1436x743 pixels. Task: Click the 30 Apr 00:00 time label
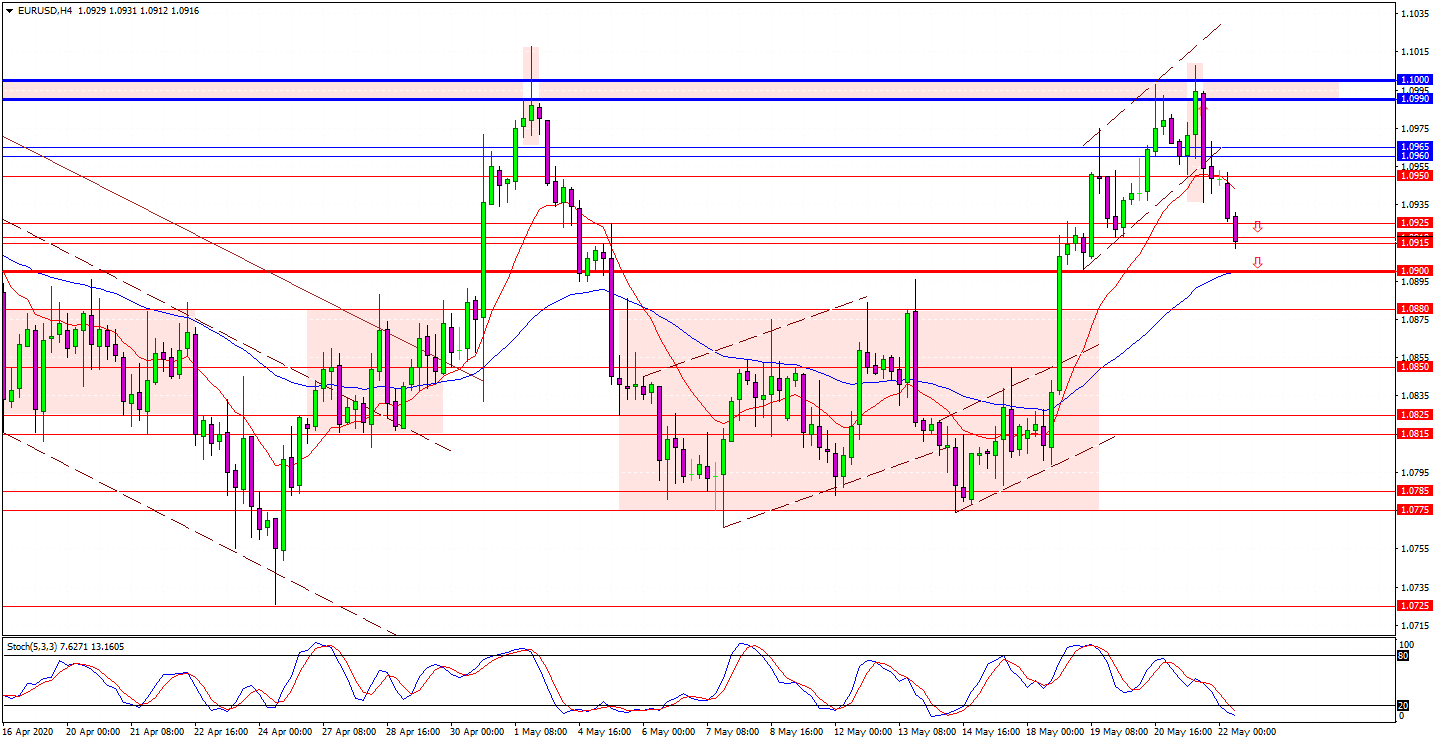coord(477,732)
